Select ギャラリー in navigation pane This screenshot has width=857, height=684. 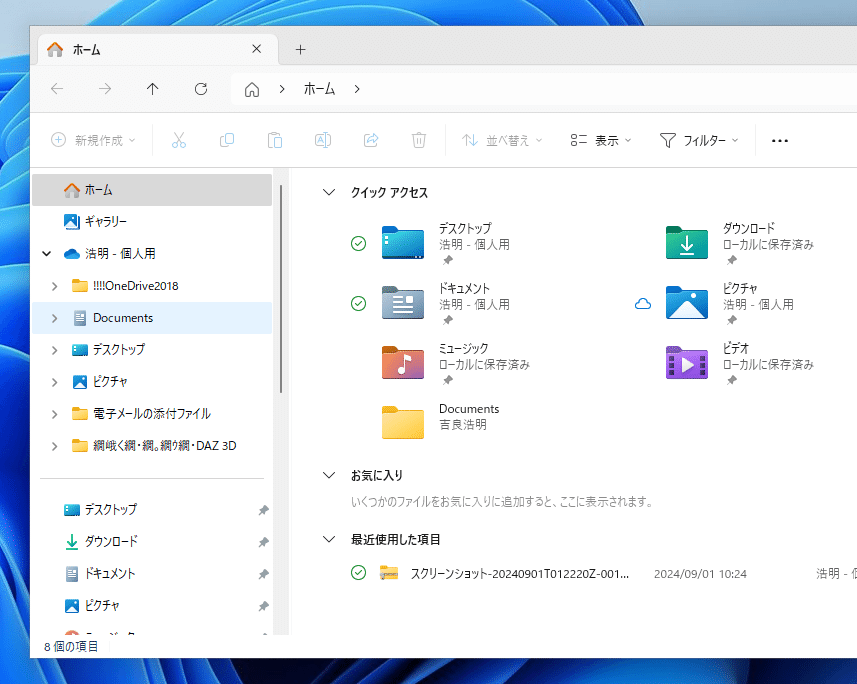pyautogui.click(x=152, y=221)
